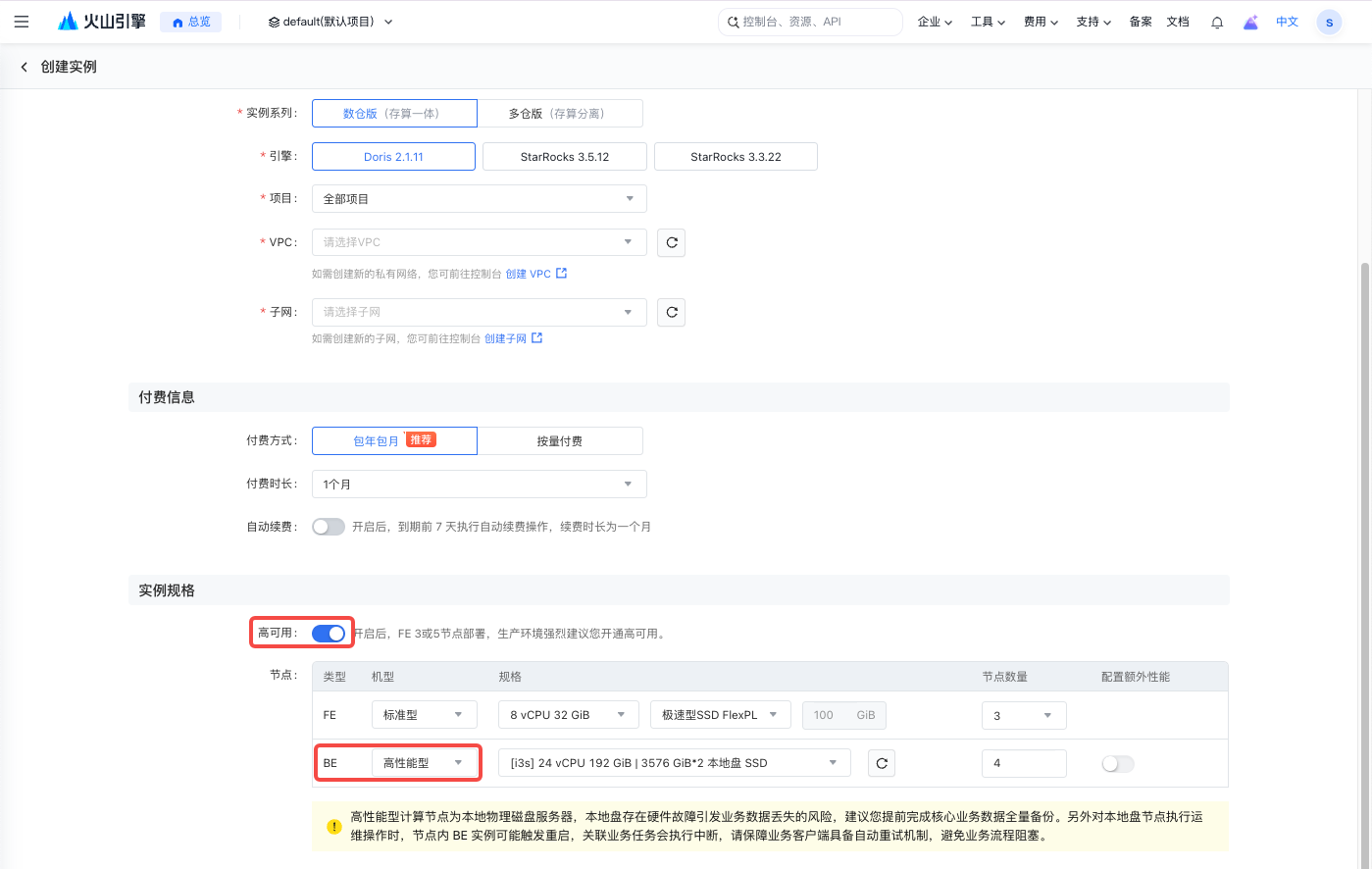Click the 节点数量 column header
1372x869 pixels.
pyautogui.click(x=1005, y=677)
